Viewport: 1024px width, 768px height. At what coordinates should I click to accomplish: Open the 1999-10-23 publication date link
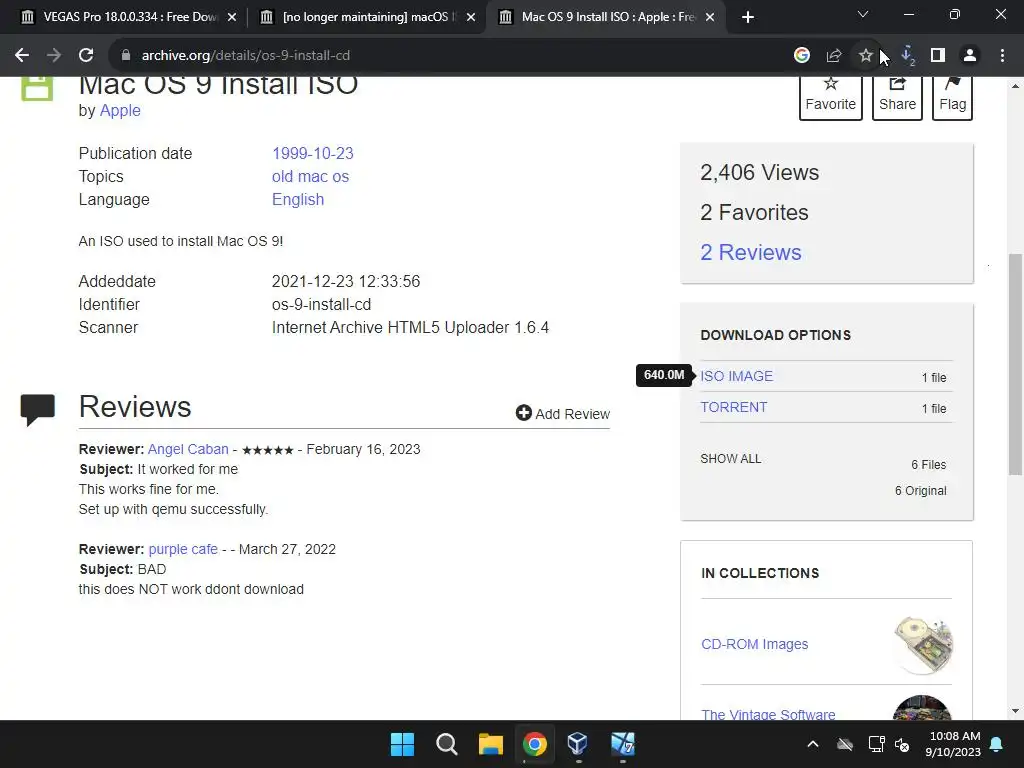coord(313,153)
